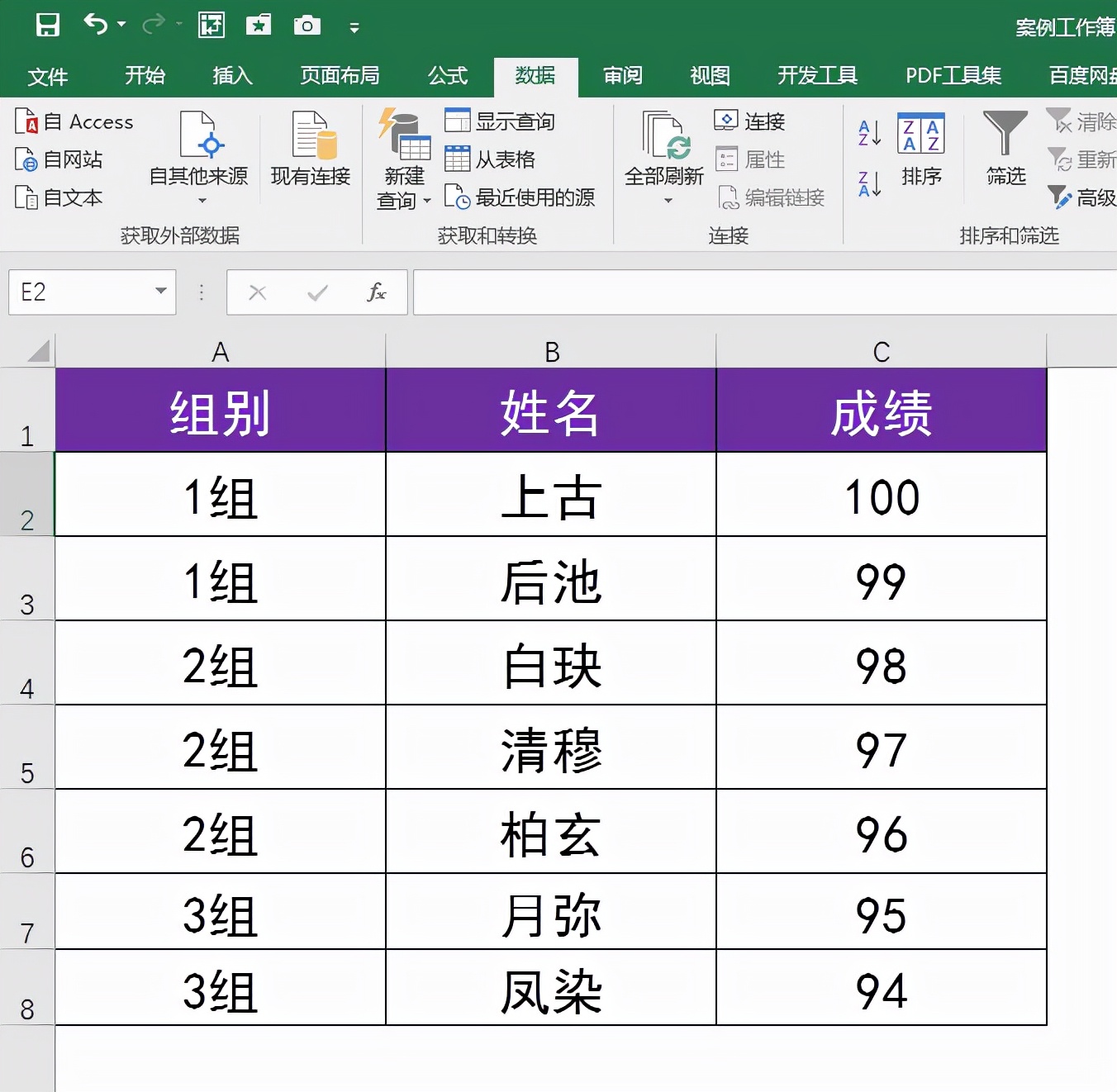Click 显示查询 button
The image size is (1117, 1092).
click(x=499, y=121)
